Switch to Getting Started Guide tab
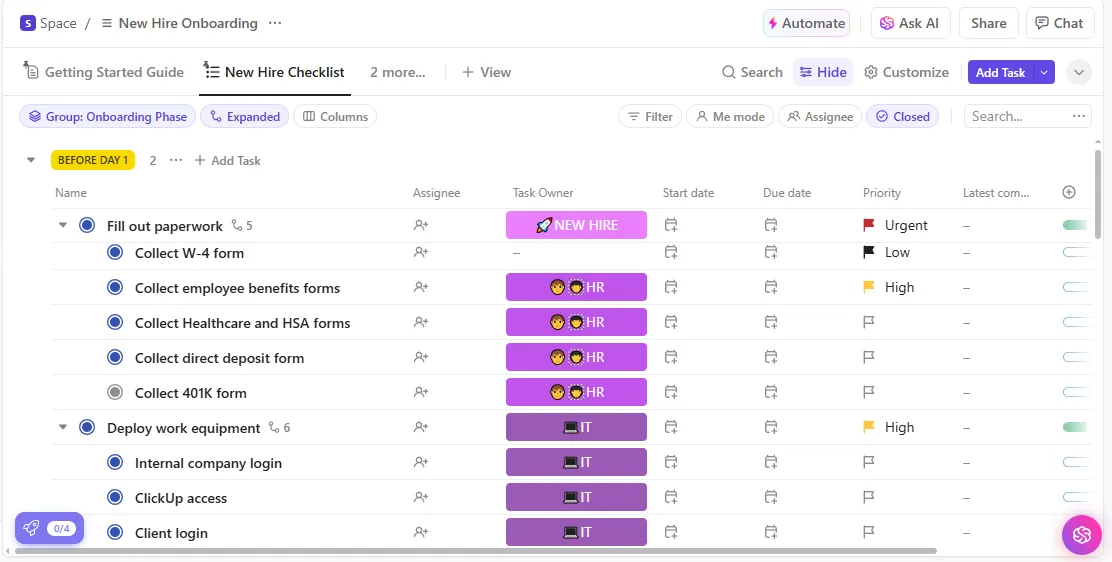 tap(104, 72)
